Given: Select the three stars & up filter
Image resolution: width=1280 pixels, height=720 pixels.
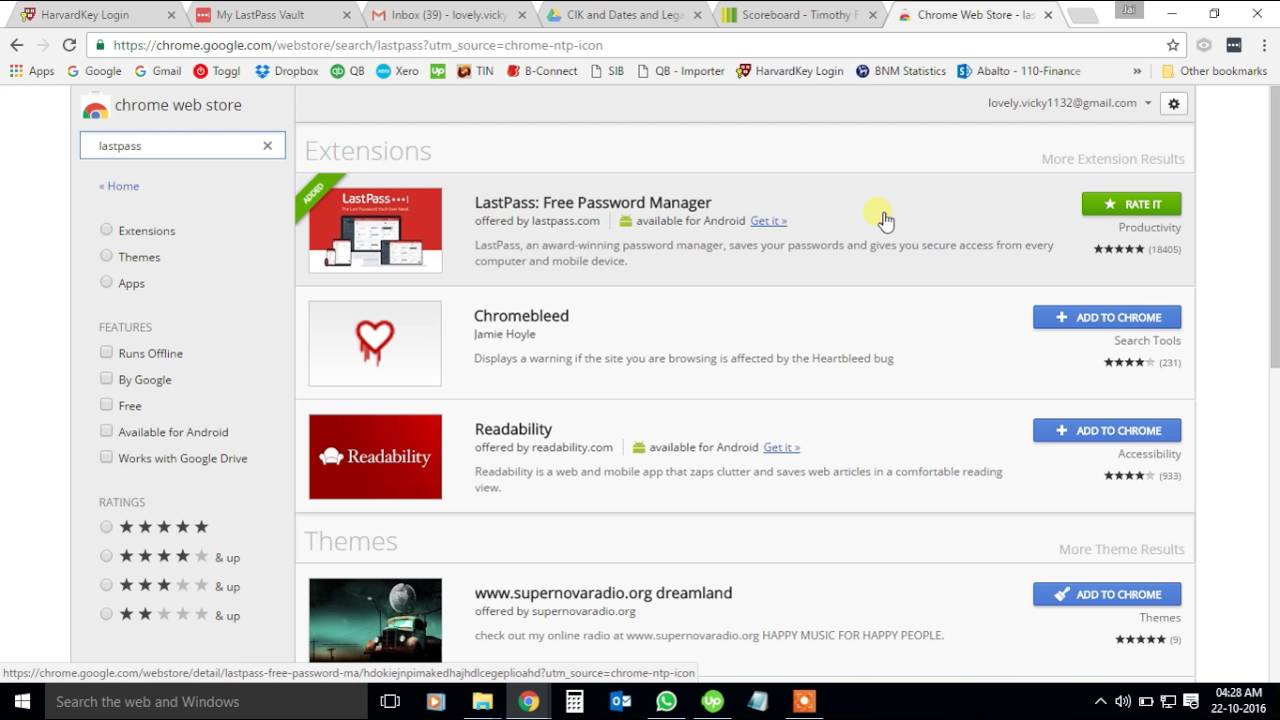Looking at the screenshot, I should 106,585.
